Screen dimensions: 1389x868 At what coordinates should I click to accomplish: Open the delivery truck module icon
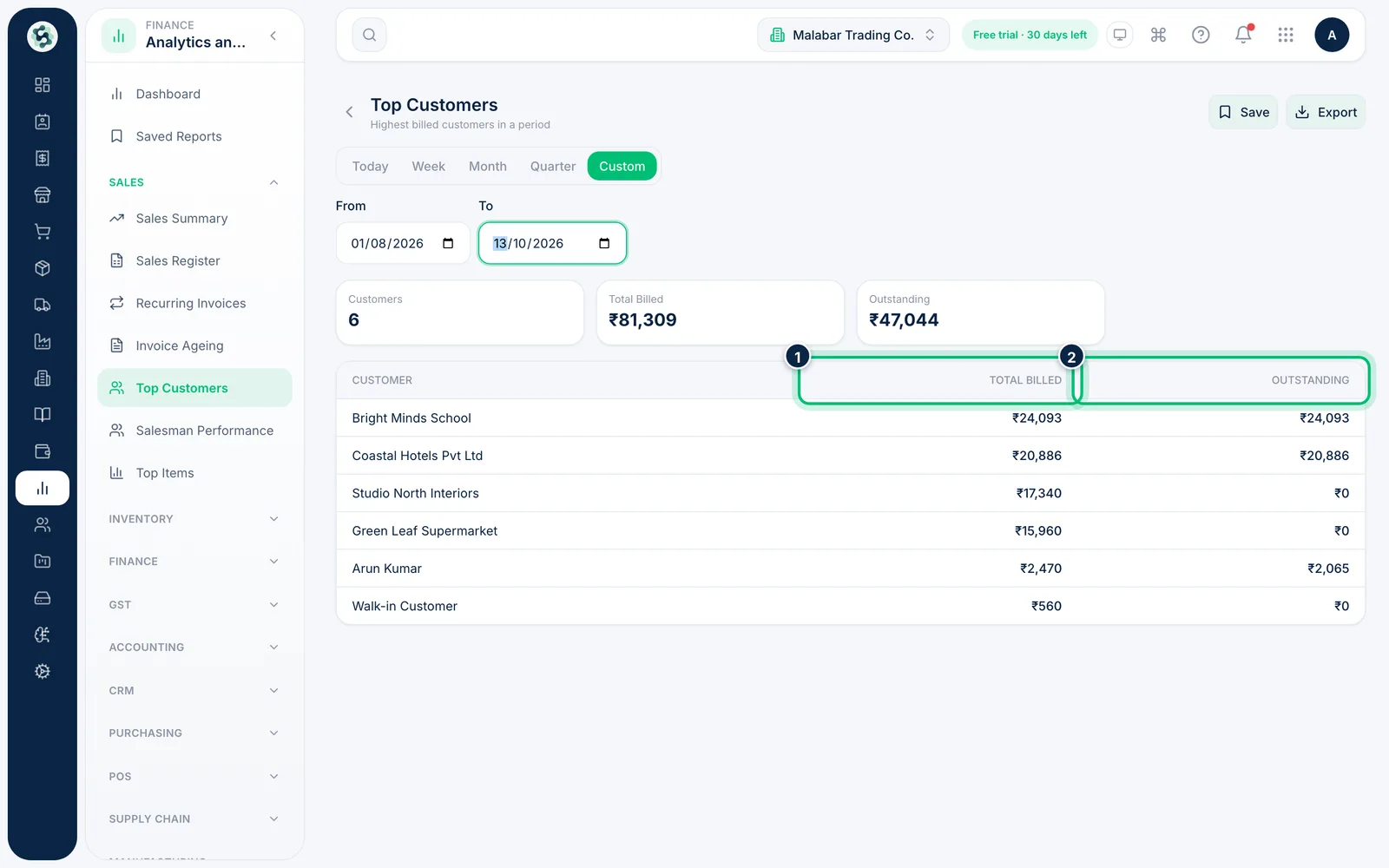tap(43, 305)
